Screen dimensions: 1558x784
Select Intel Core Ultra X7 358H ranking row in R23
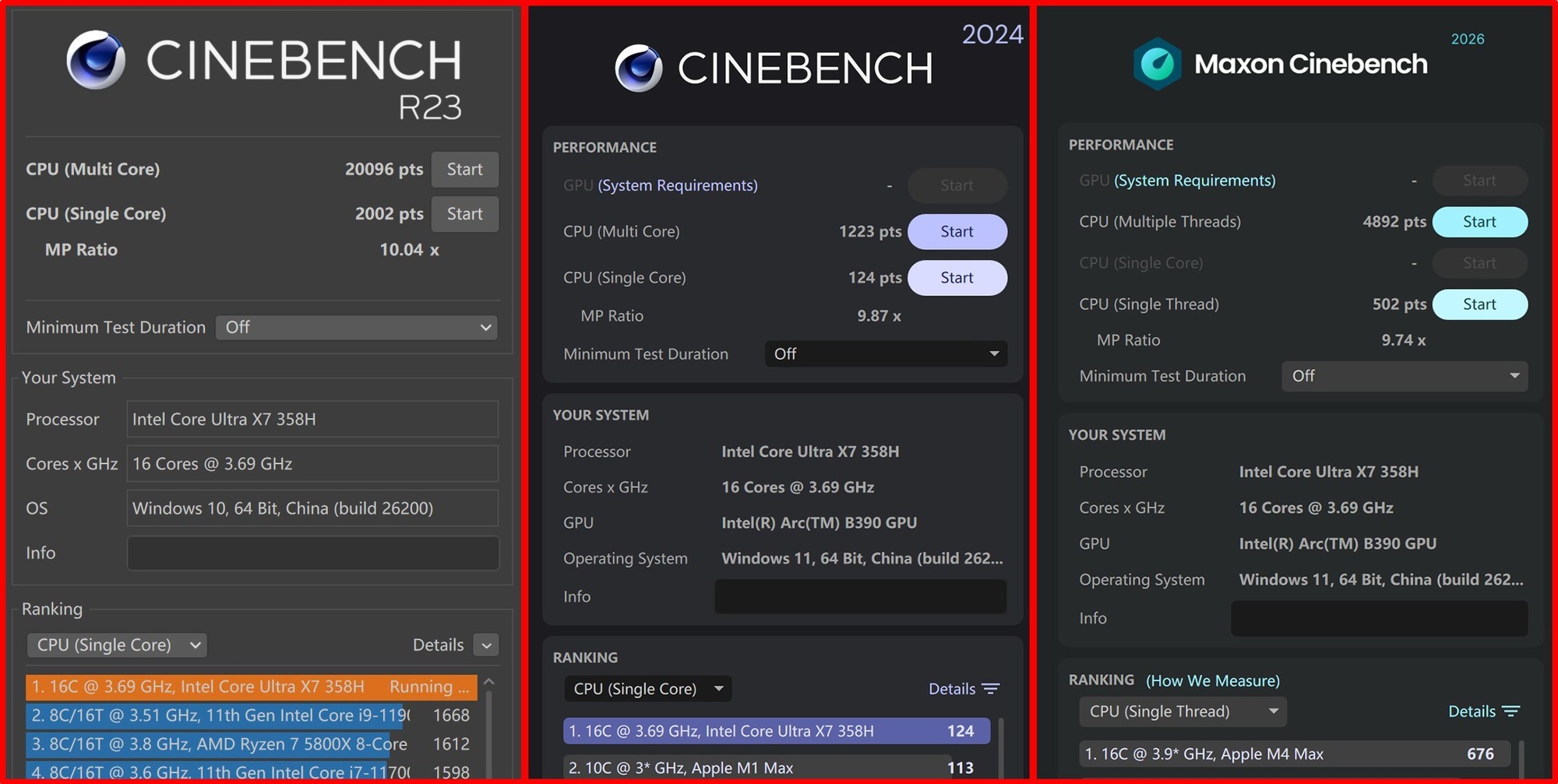tap(251, 687)
